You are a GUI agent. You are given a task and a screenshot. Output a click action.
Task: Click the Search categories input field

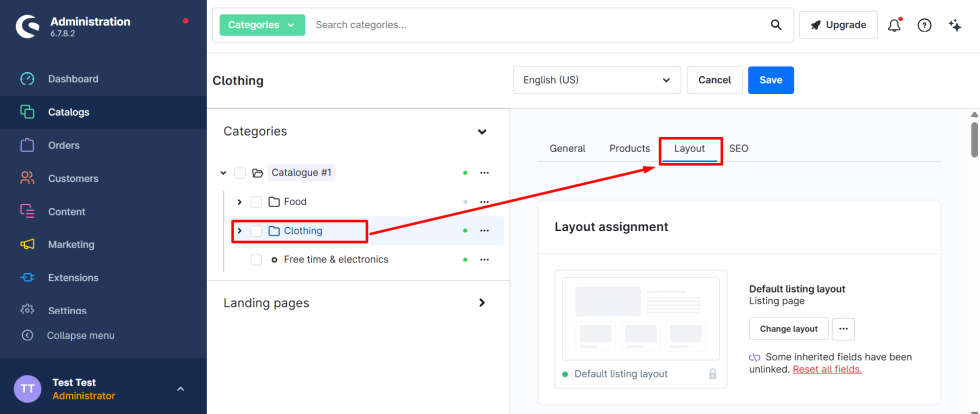point(535,25)
